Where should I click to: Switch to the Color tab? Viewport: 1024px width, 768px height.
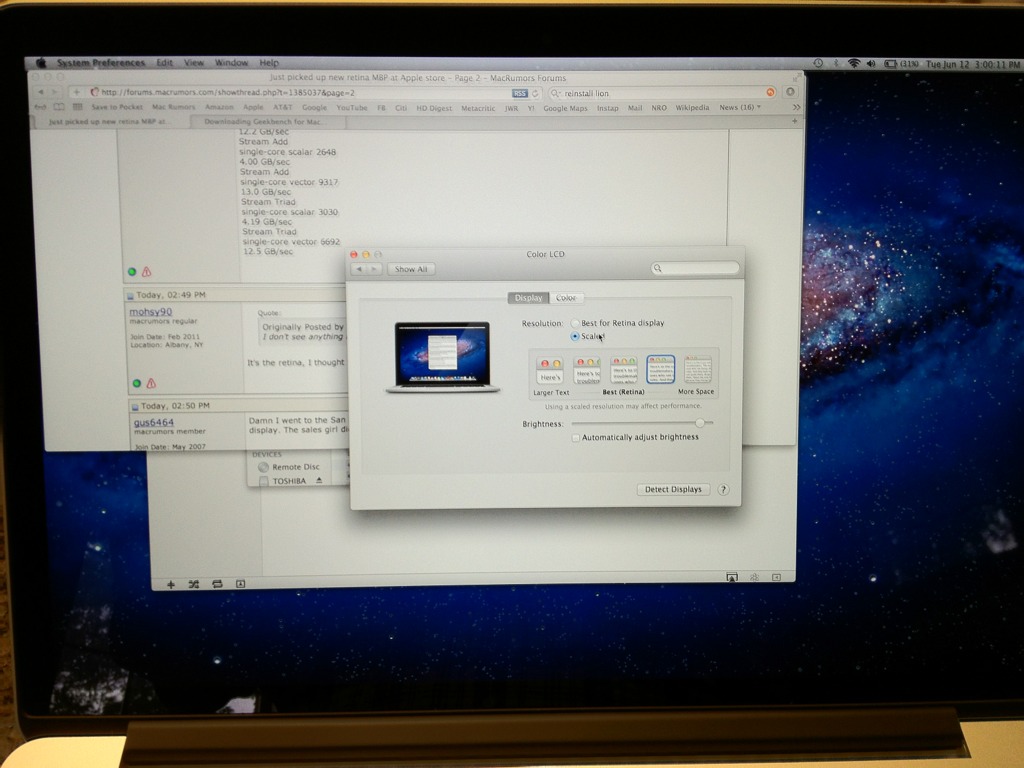(x=566, y=298)
